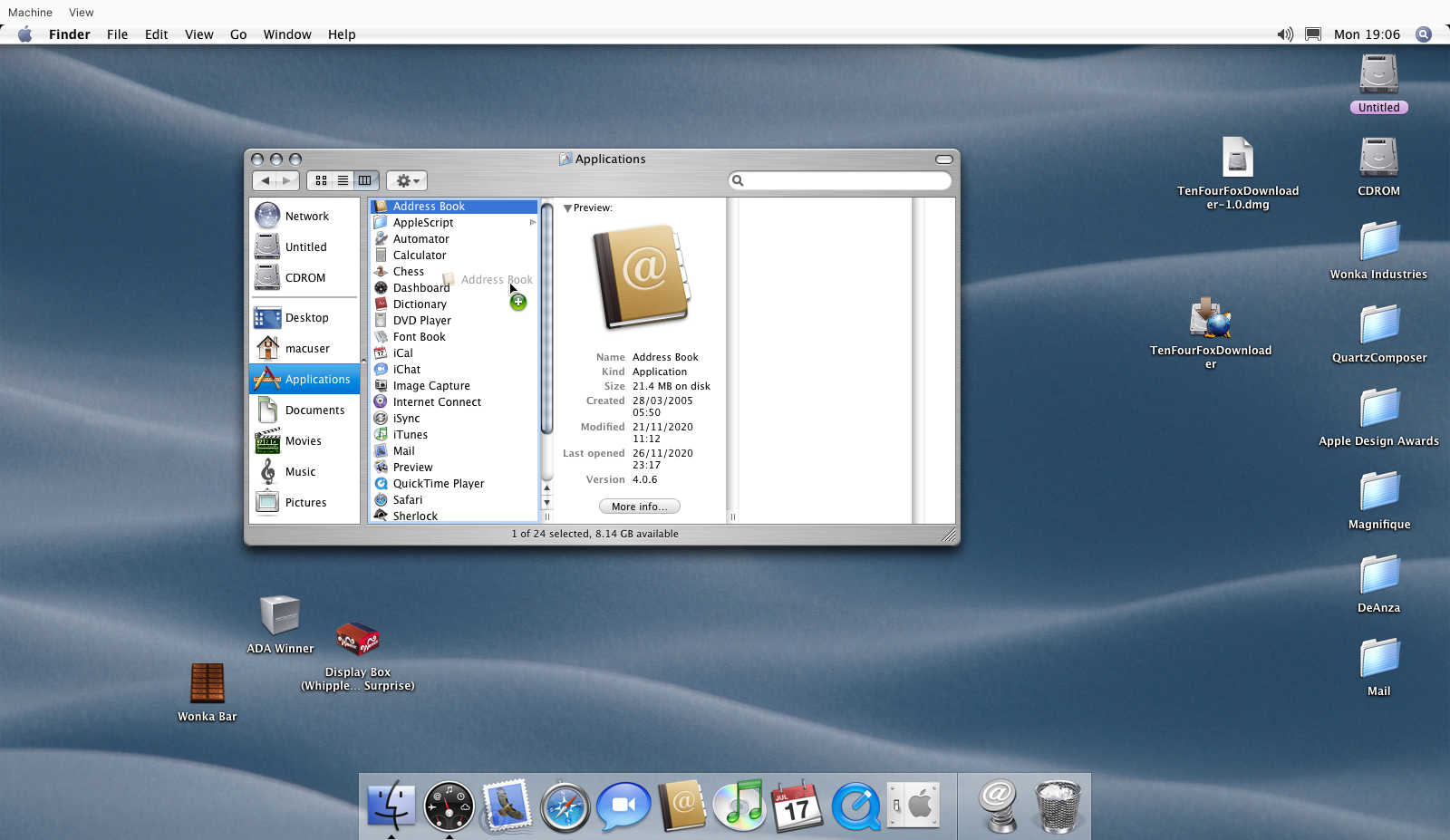This screenshot has width=1450, height=840.
Task: Open iChat bubble icon in Dock
Action: click(x=623, y=806)
